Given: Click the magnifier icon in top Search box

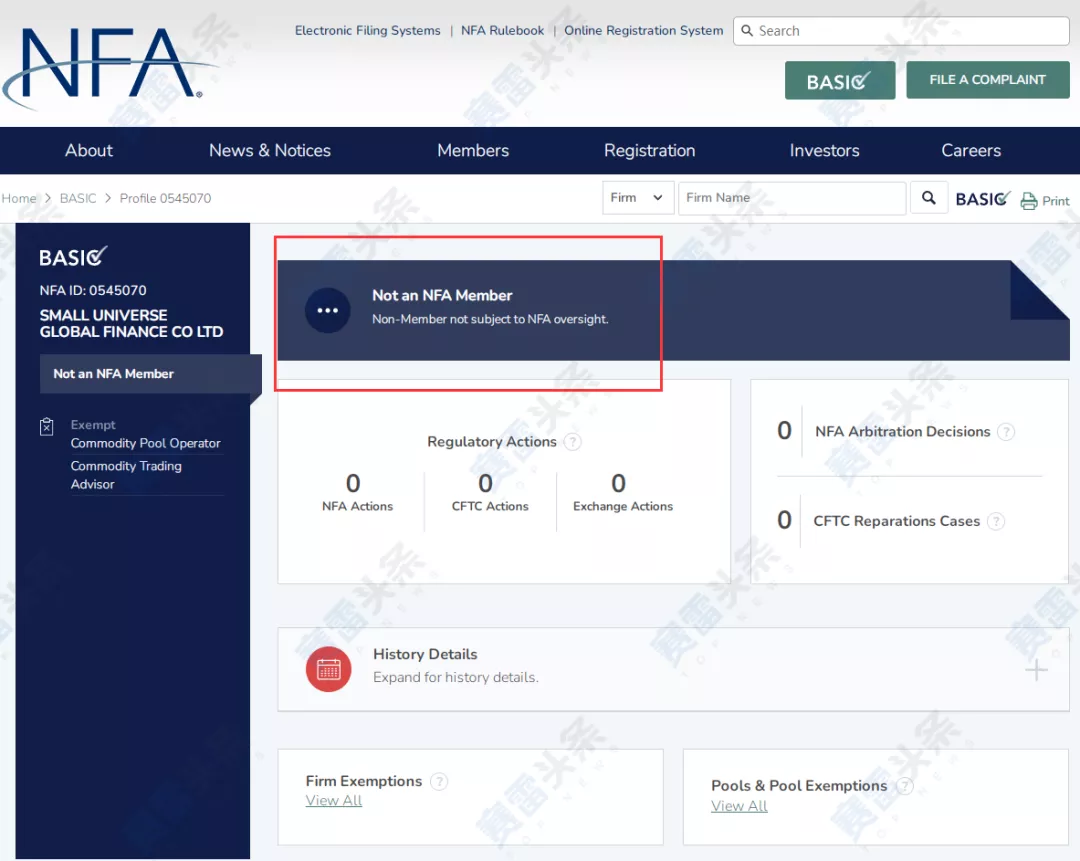Looking at the screenshot, I should 747,31.
